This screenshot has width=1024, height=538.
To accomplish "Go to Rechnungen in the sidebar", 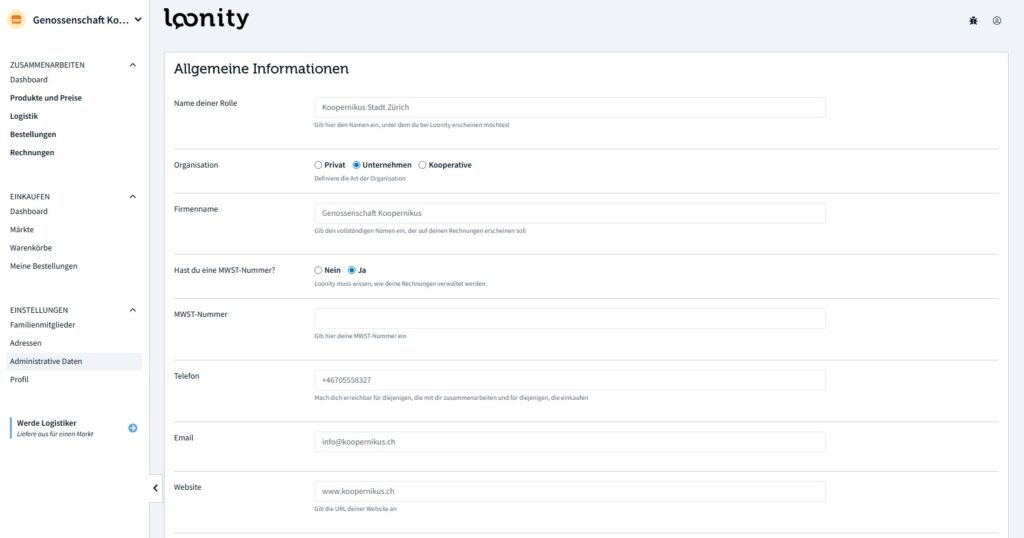I will (x=32, y=152).
